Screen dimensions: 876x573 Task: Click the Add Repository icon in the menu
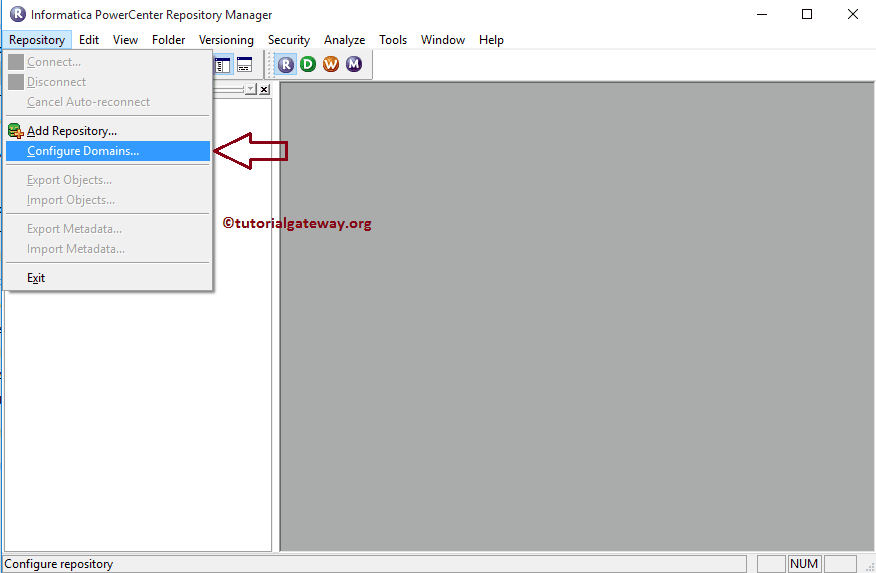pos(16,131)
